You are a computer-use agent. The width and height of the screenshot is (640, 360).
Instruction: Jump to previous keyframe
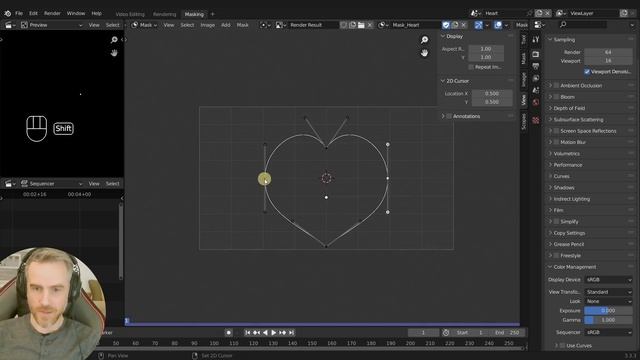256,333
